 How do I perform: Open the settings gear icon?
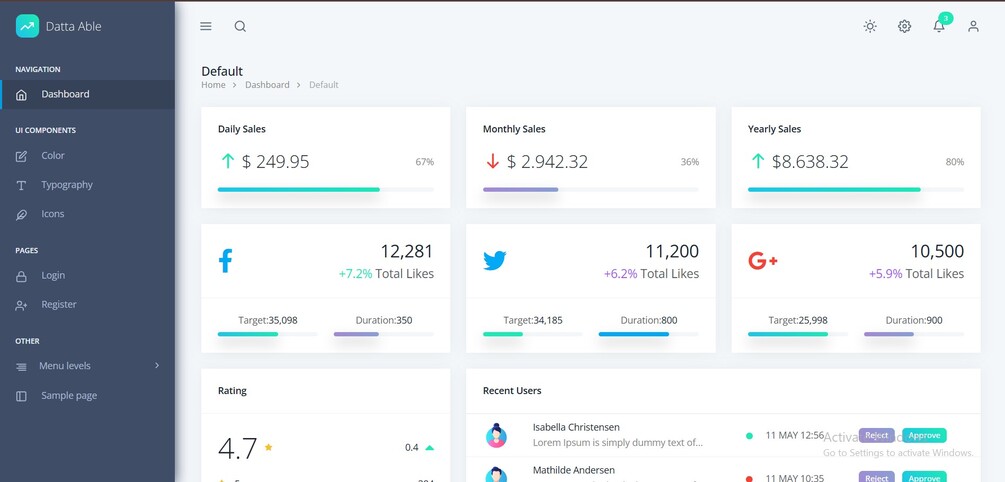tap(904, 26)
